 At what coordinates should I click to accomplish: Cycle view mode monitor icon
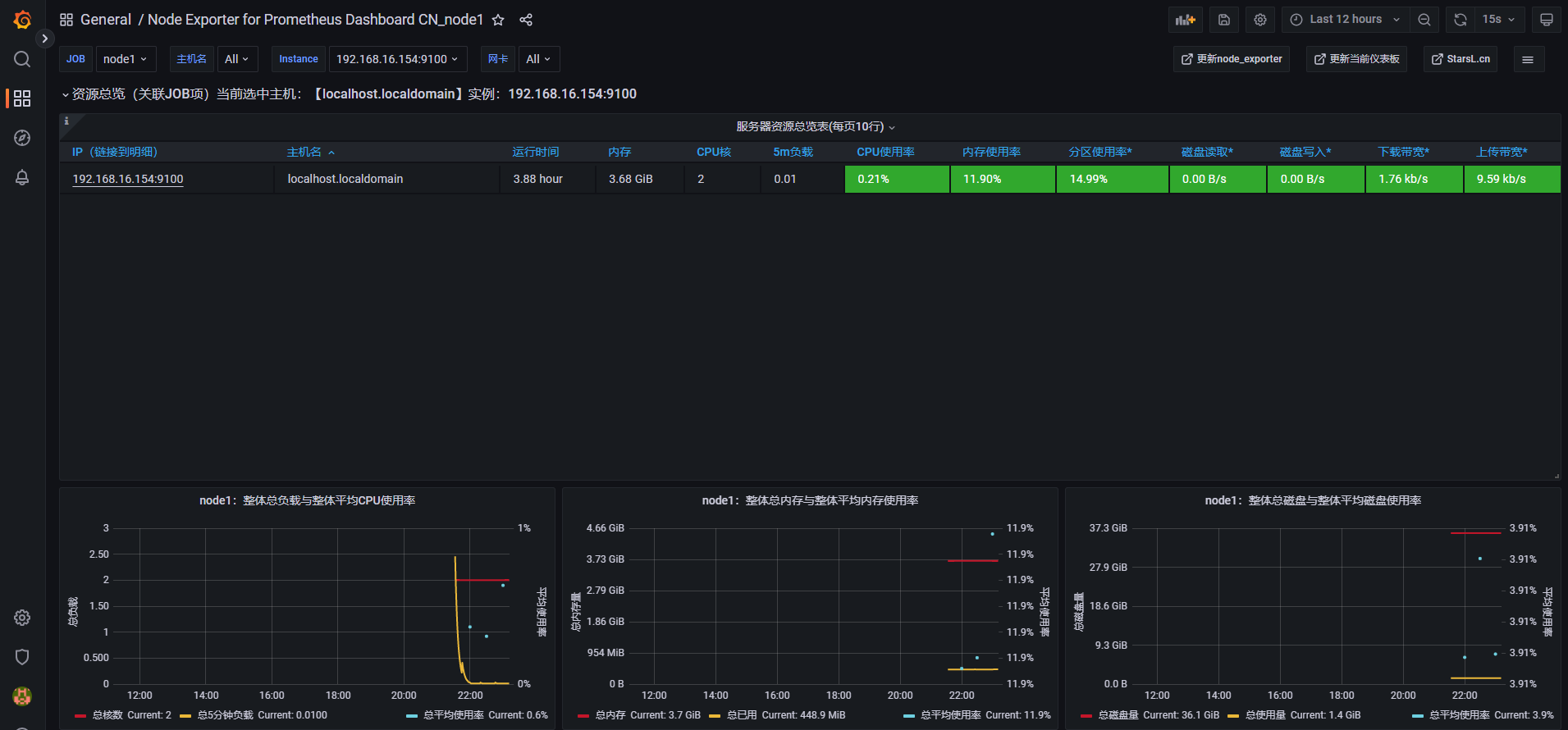point(1546,20)
